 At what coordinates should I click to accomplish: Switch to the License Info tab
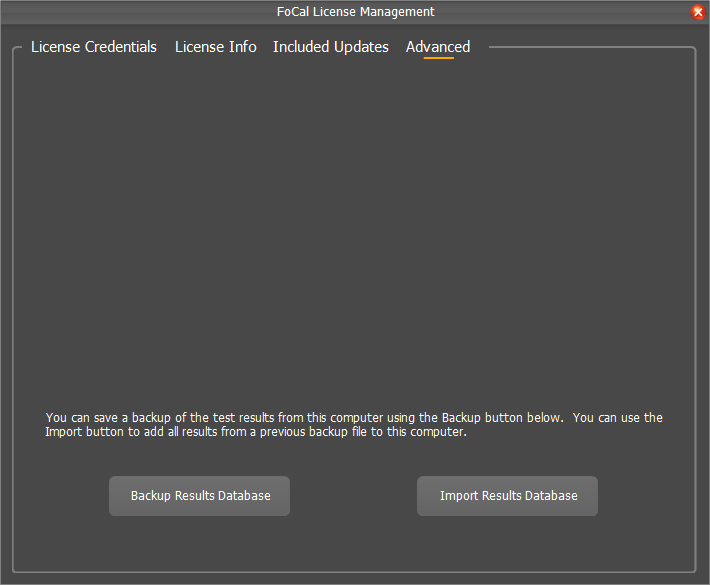pos(216,47)
